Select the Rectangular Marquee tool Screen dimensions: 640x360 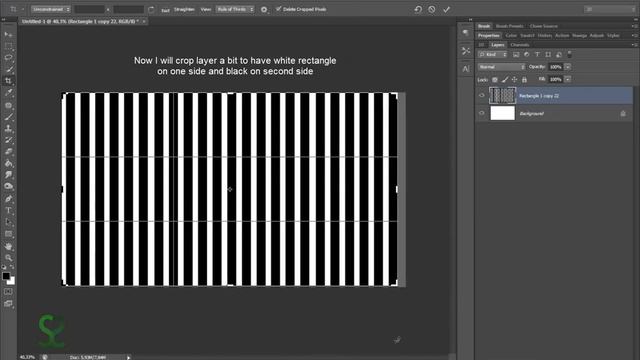8,46
